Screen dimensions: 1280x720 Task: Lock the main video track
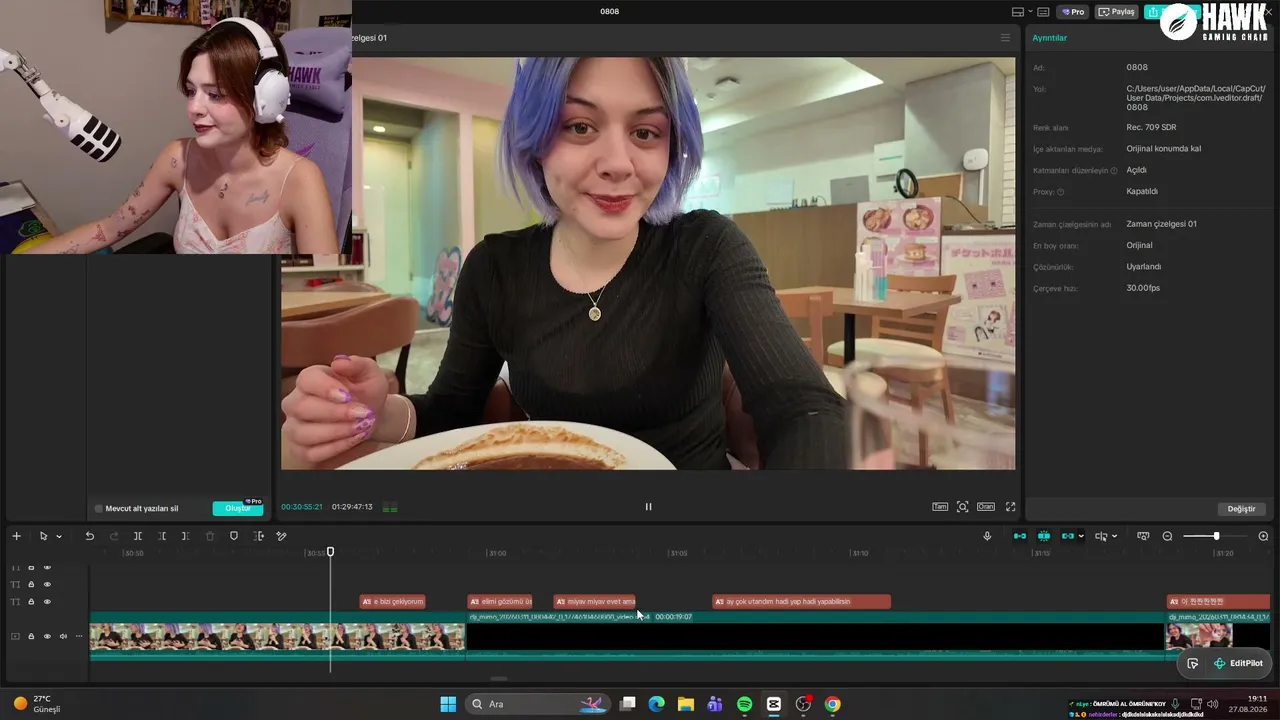tap(31, 636)
